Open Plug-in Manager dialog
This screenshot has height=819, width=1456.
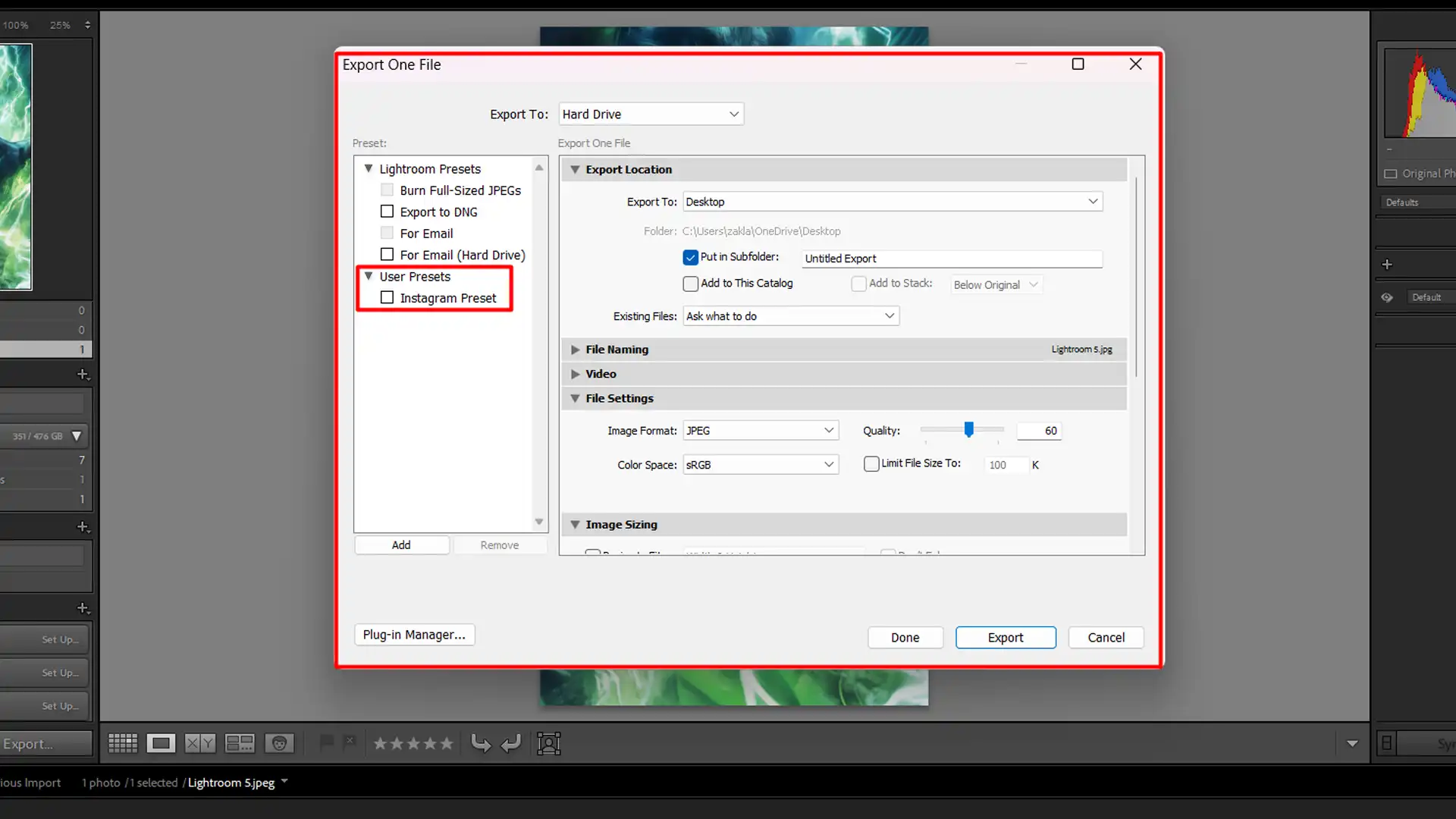coord(415,635)
